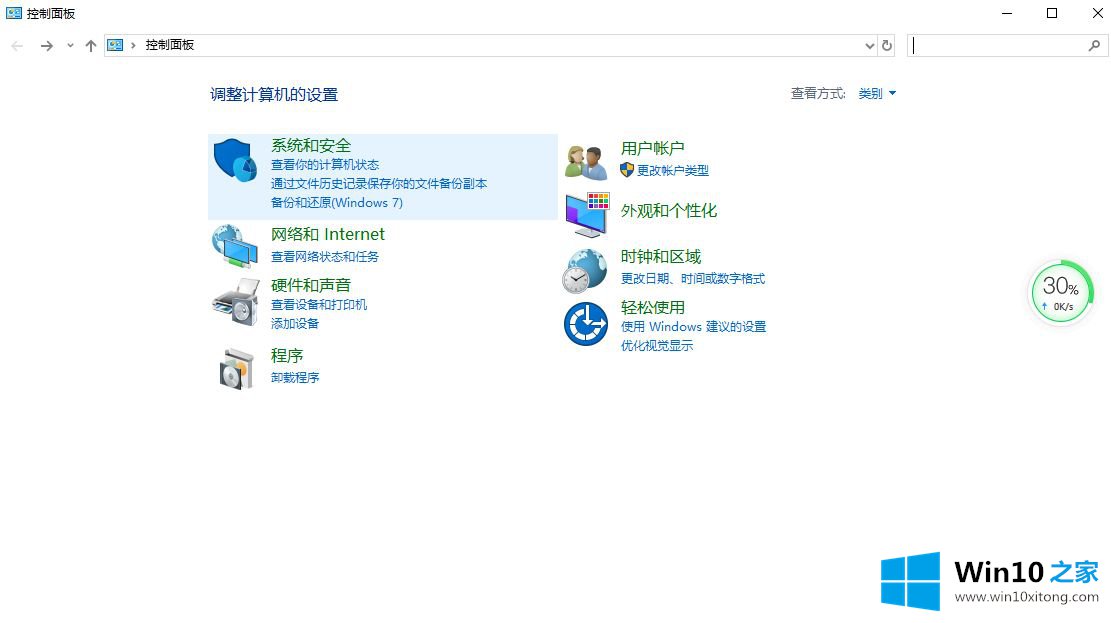The image size is (1111, 623).
Task: Open the Programs disc box icon
Action: tap(236, 369)
